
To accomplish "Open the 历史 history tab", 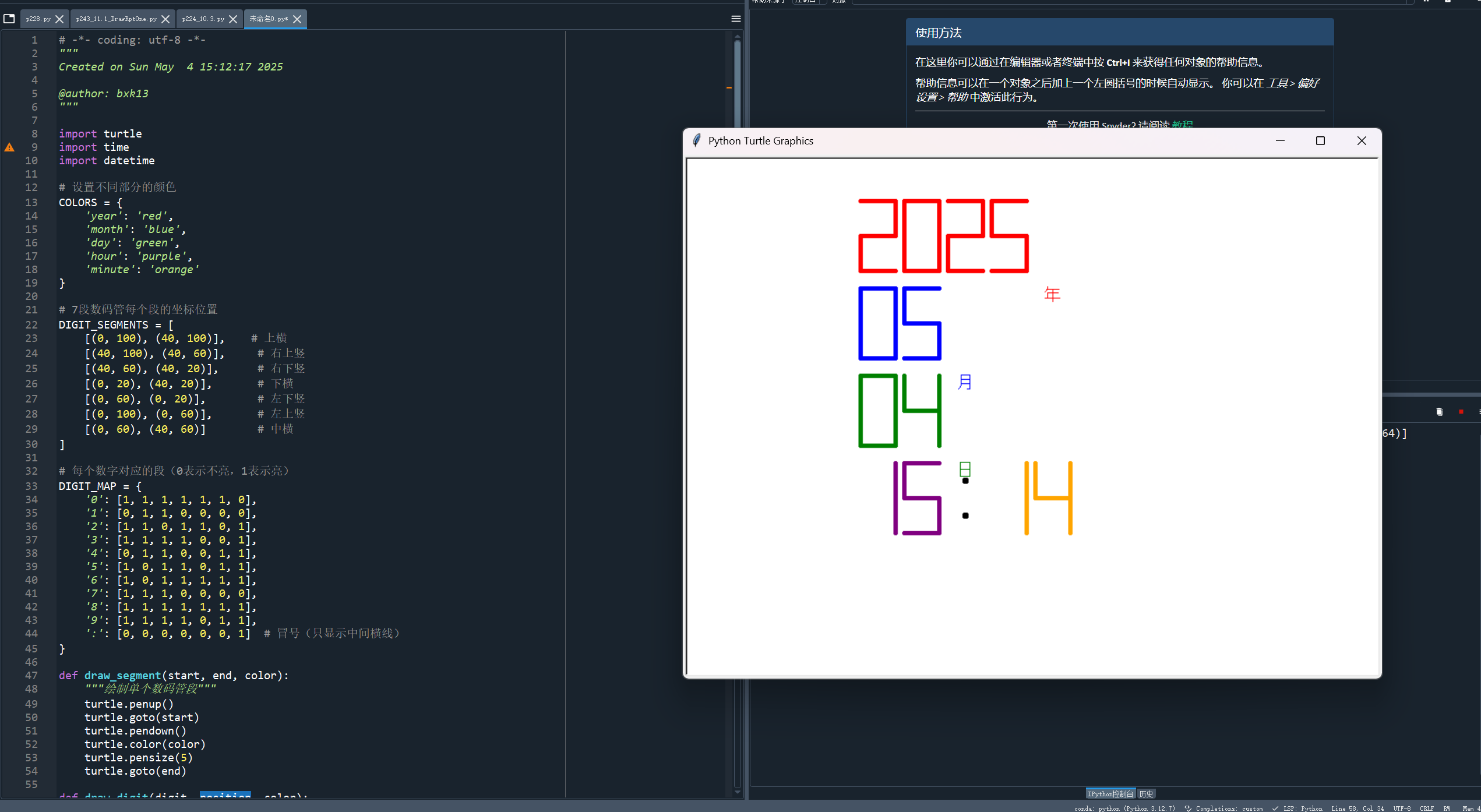I will click(1146, 794).
